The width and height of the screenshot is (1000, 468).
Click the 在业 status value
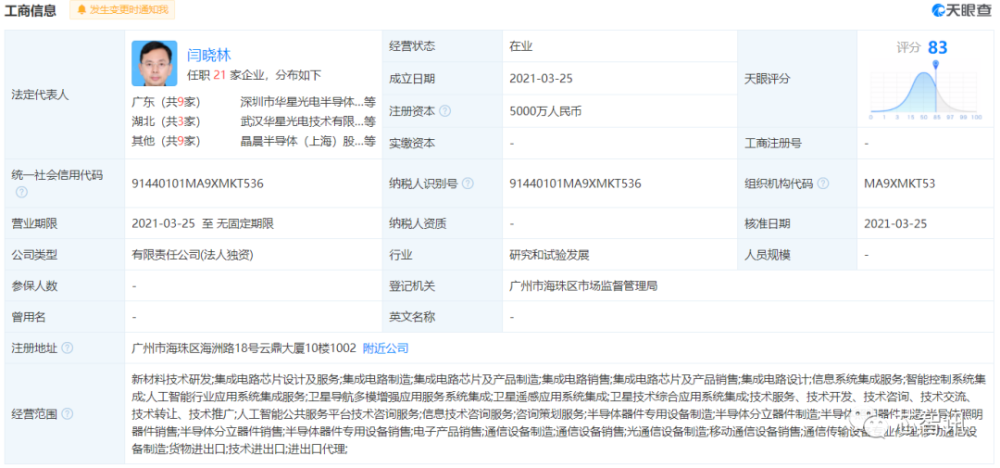click(x=521, y=47)
